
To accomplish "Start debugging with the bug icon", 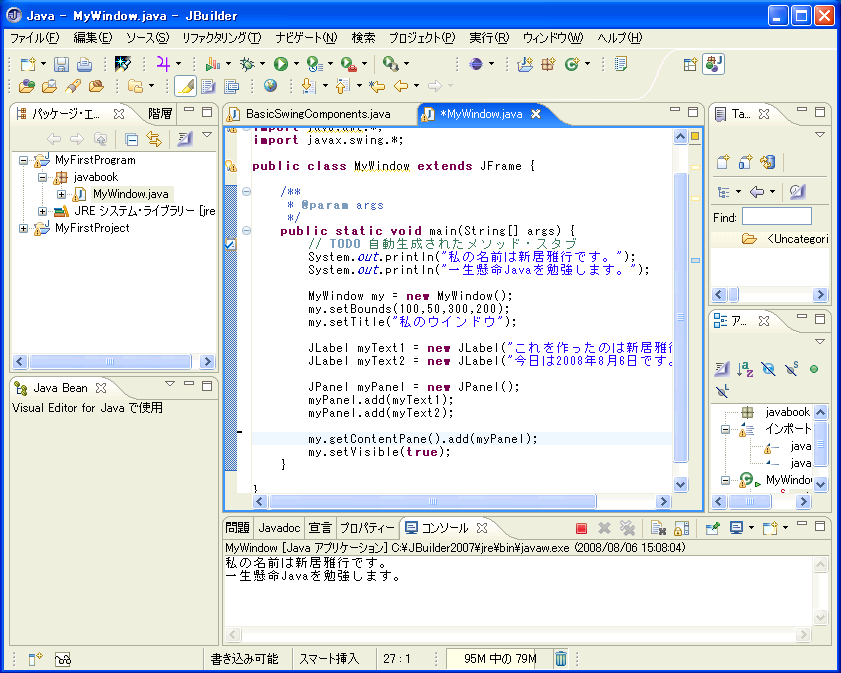I will pos(246,64).
